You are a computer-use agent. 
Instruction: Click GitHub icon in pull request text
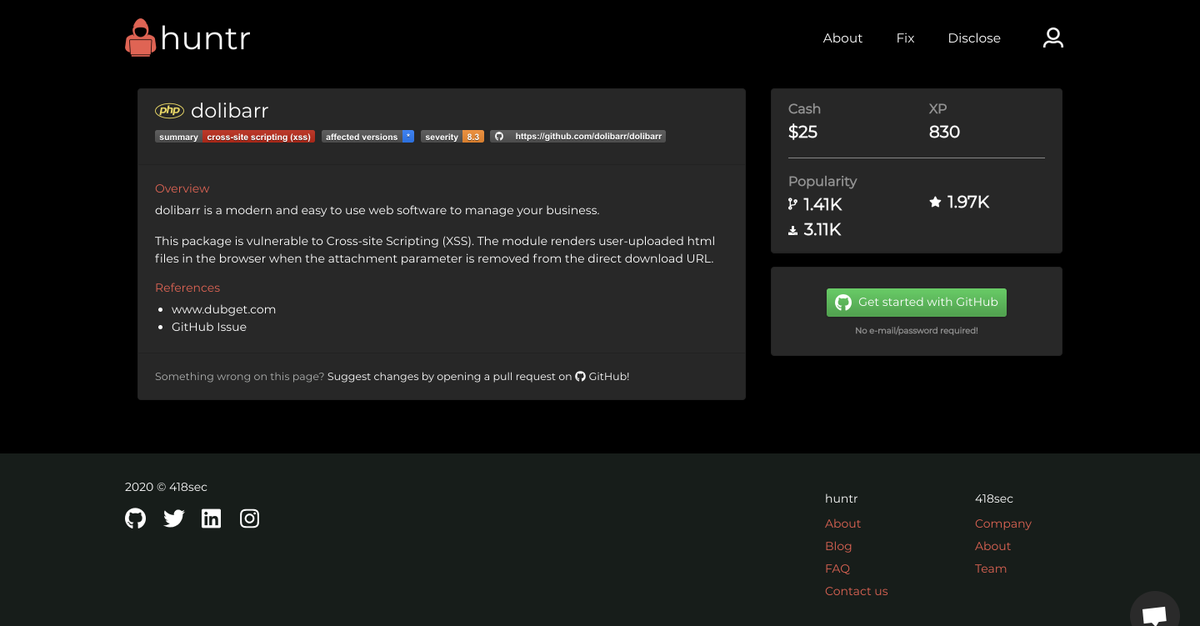click(x=580, y=377)
